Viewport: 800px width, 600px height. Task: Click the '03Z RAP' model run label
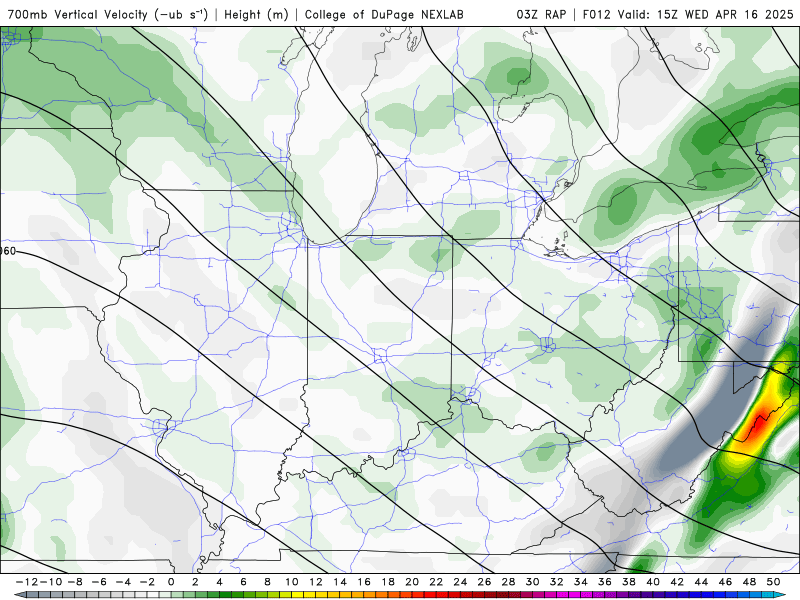(541, 14)
